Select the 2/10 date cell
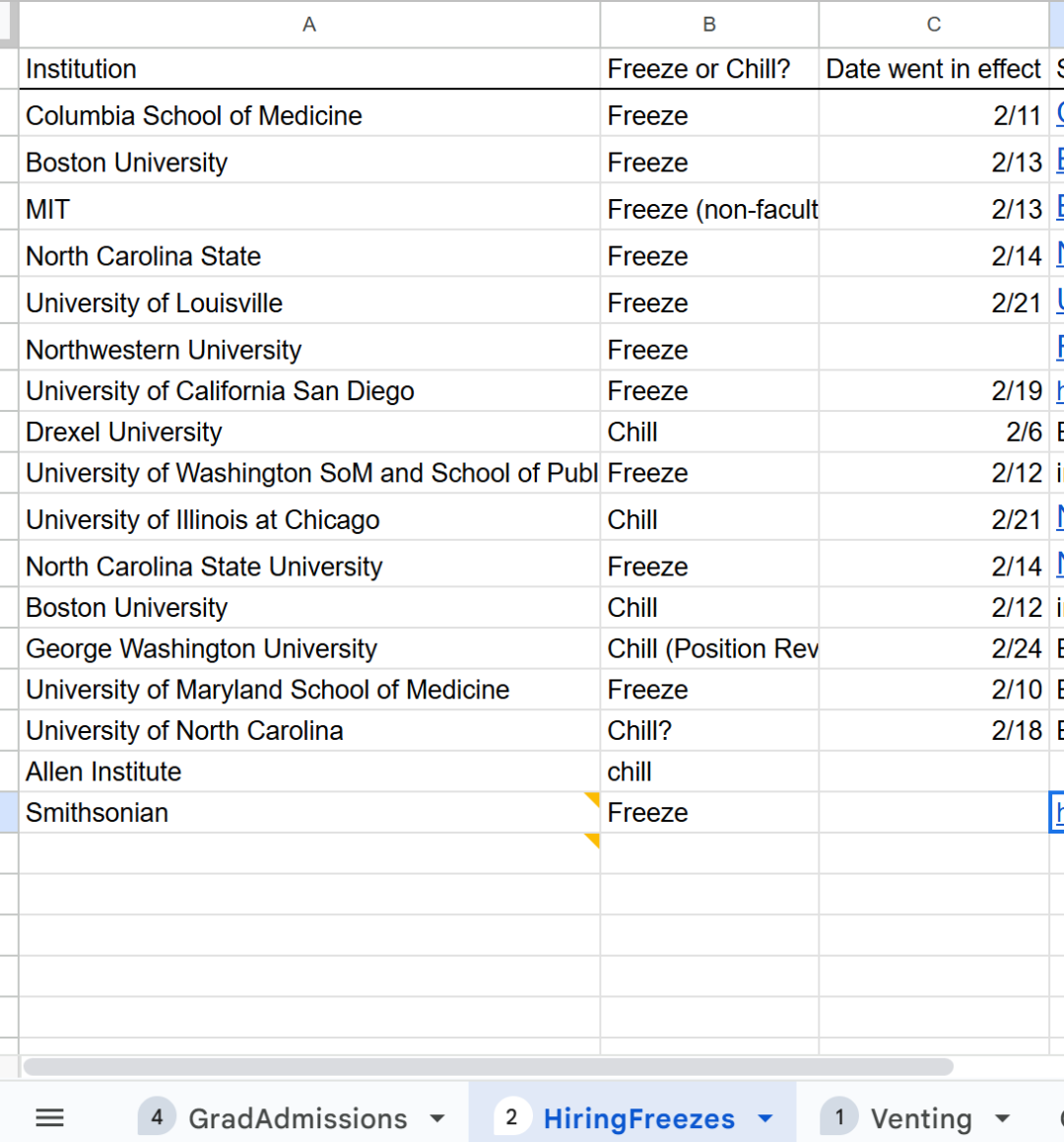Viewport: 1064px width, 1142px height. 934,689
